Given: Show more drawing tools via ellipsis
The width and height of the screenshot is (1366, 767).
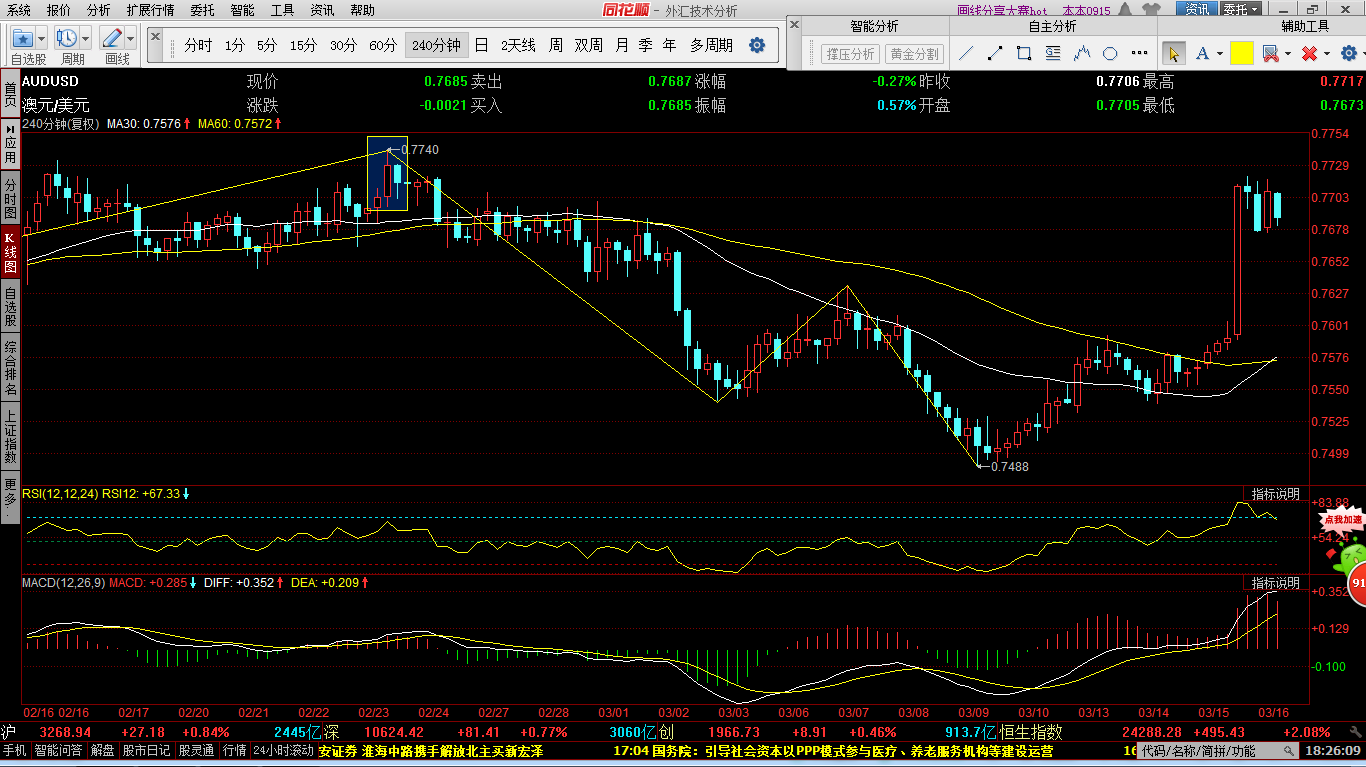Looking at the screenshot, I should 1139,53.
